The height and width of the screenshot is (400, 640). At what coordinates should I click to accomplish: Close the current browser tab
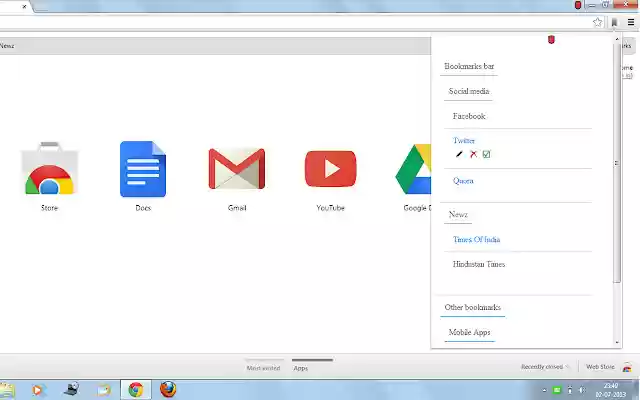click(24, 7)
